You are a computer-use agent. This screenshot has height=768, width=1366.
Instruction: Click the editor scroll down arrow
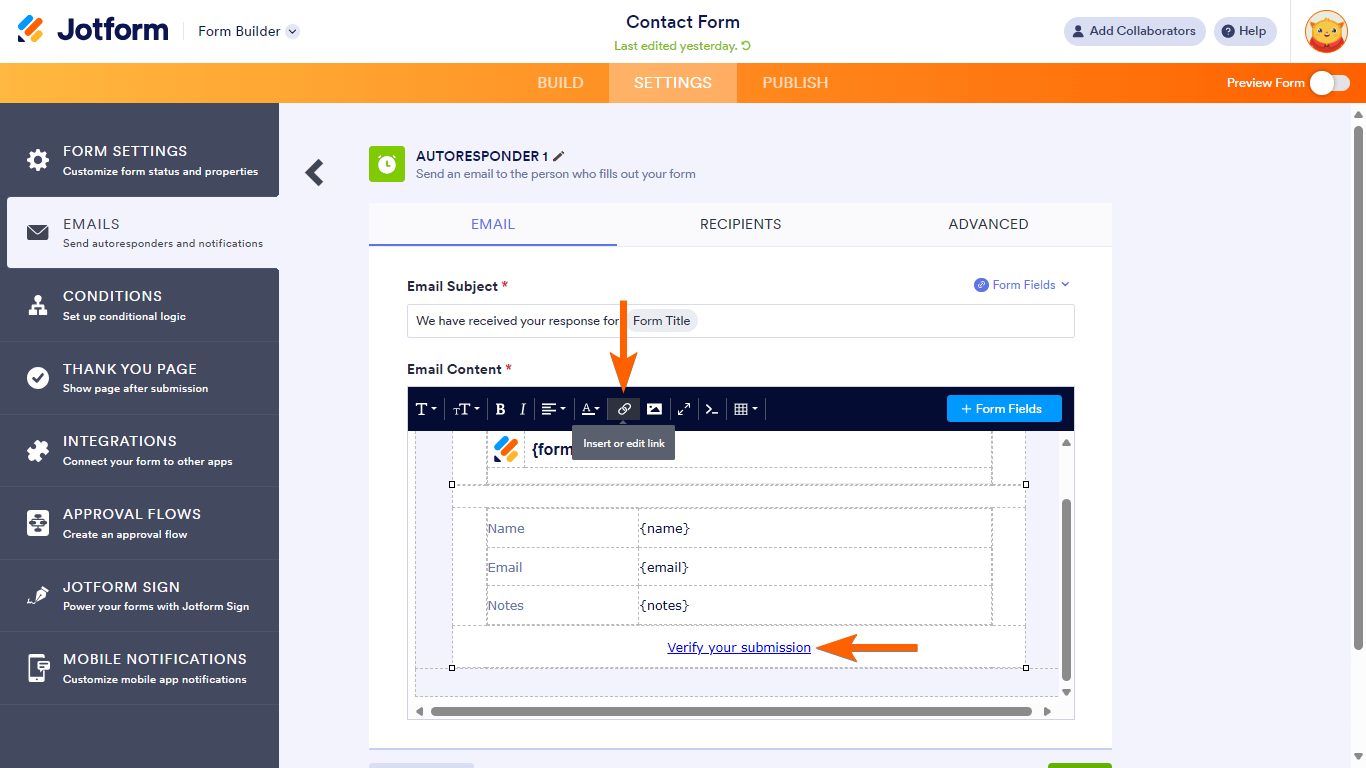pyautogui.click(x=1067, y=692)
